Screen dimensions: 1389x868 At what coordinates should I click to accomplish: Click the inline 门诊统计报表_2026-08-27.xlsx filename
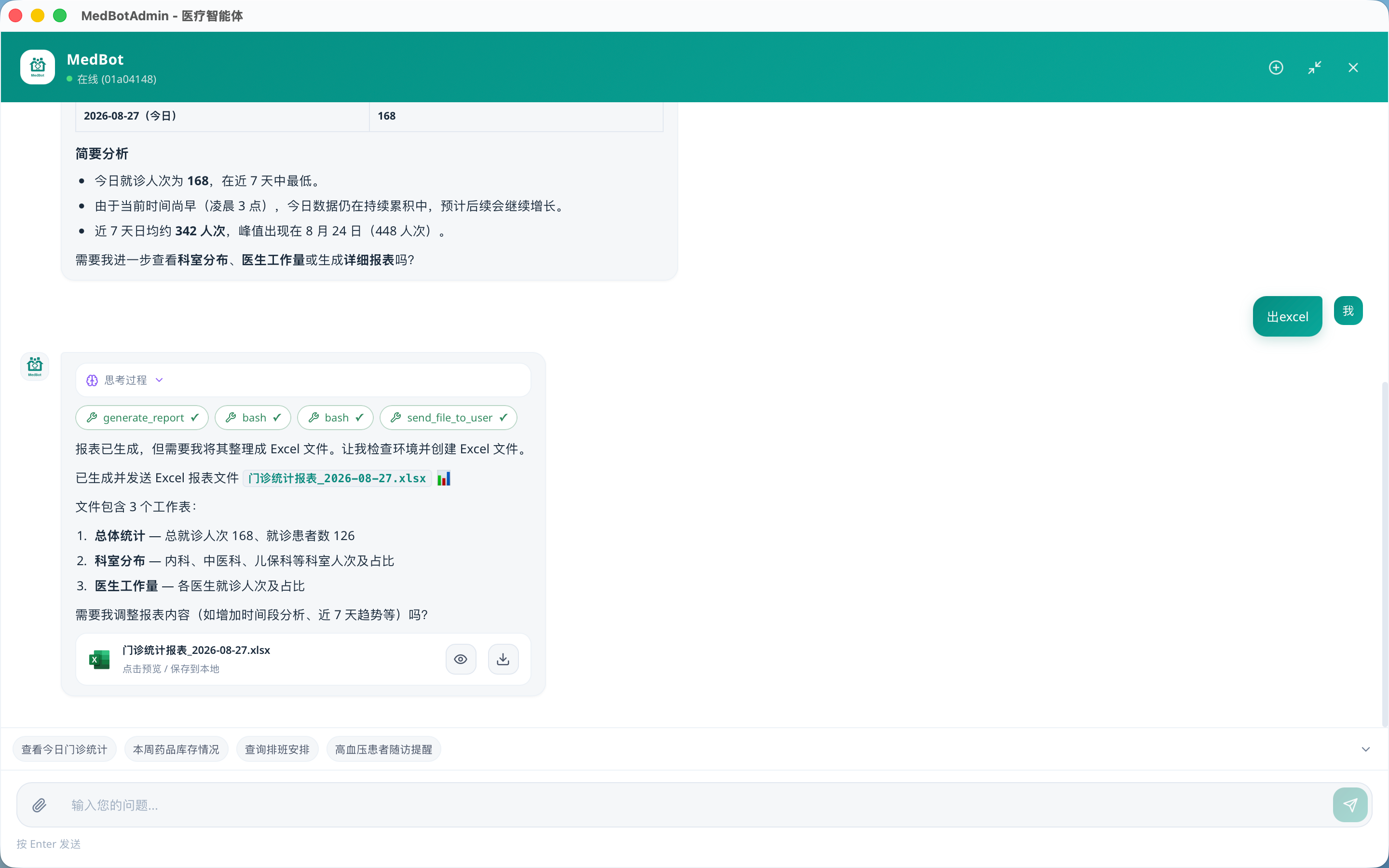coord(337,478)
